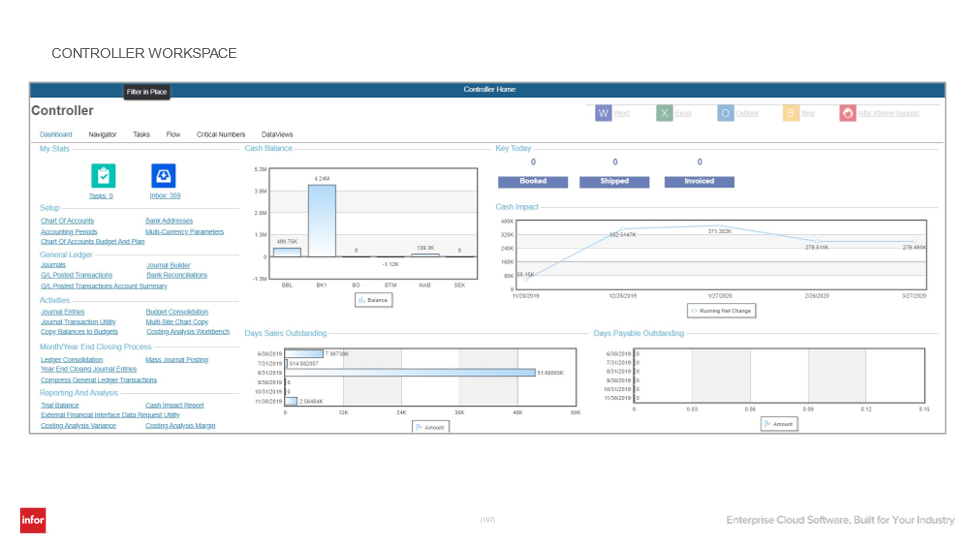Open G/L Posted Transactions Account Summary
Screen dimensions: 975x548
[104, 286]
